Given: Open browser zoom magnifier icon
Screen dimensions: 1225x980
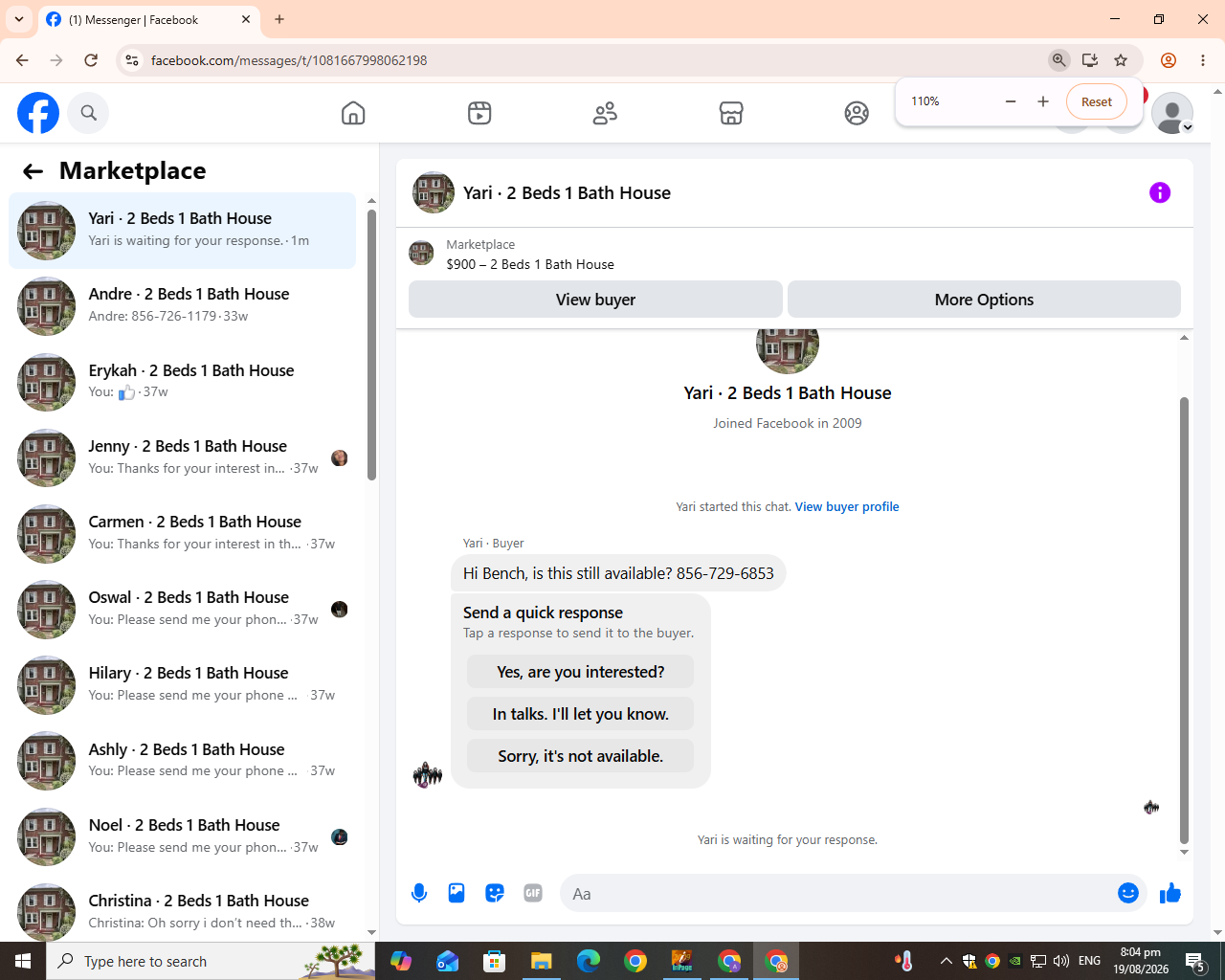Looking at the screenshot, I should (x=1058, y=60).
